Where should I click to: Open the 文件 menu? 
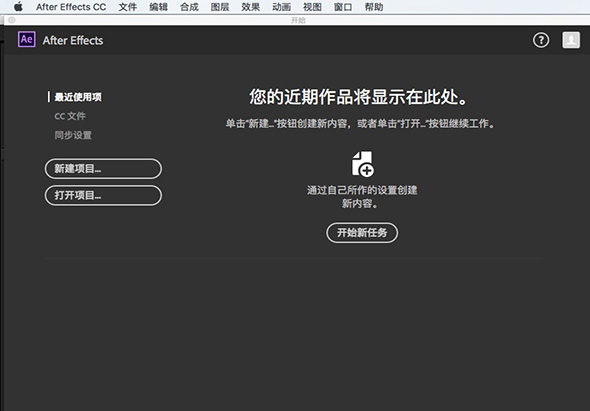pos(128,7)
